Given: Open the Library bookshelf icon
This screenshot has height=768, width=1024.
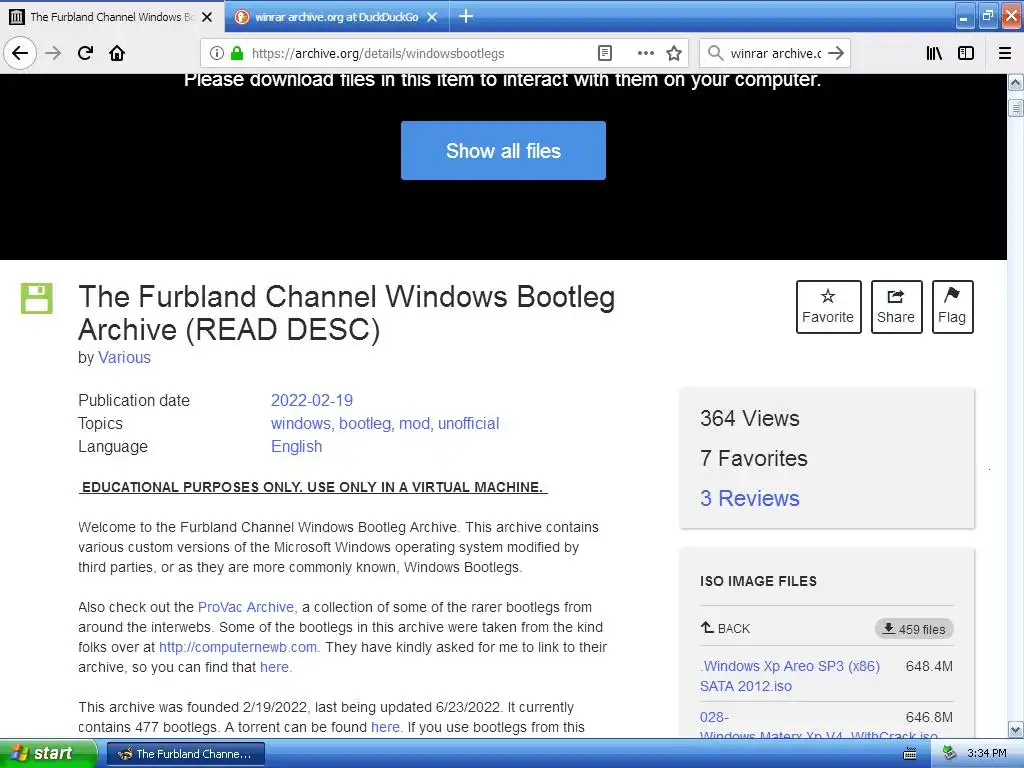Looking at the screenshot, I should (934, 54).
